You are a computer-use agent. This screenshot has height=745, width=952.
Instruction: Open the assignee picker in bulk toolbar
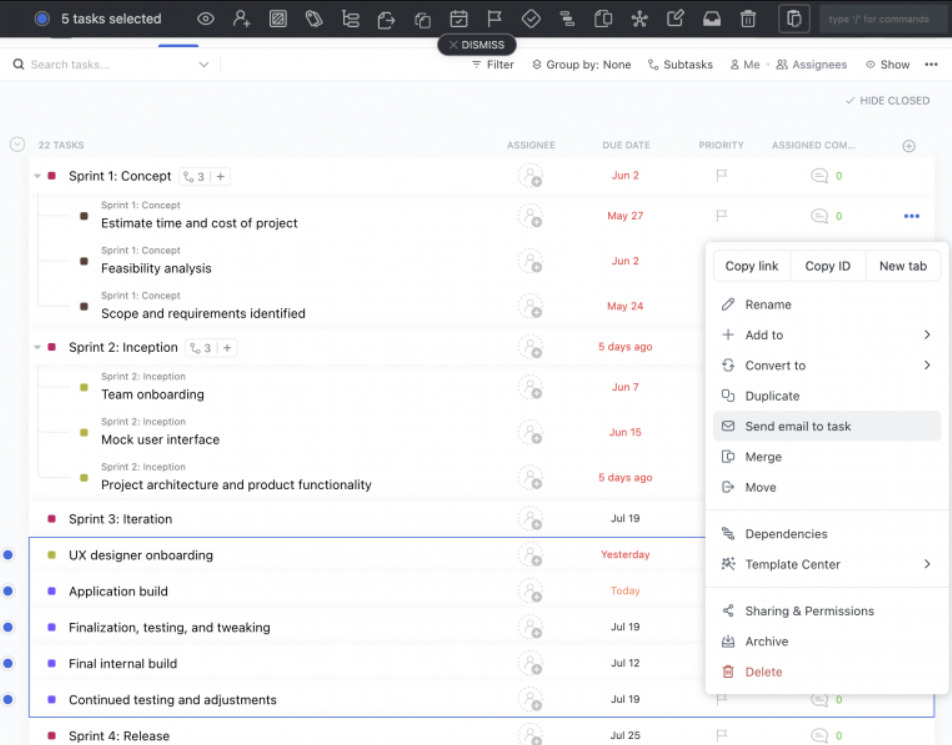tap(240, 18)
